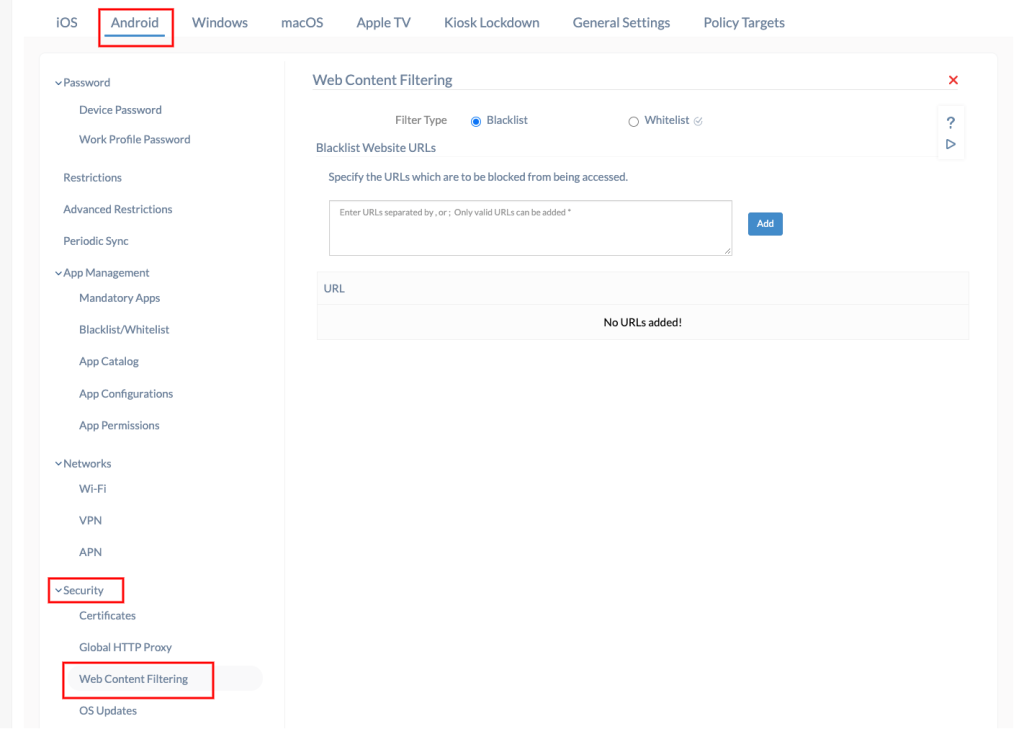
Task: Open the Kiosk Lockdown tab
Action: point(491,23)
